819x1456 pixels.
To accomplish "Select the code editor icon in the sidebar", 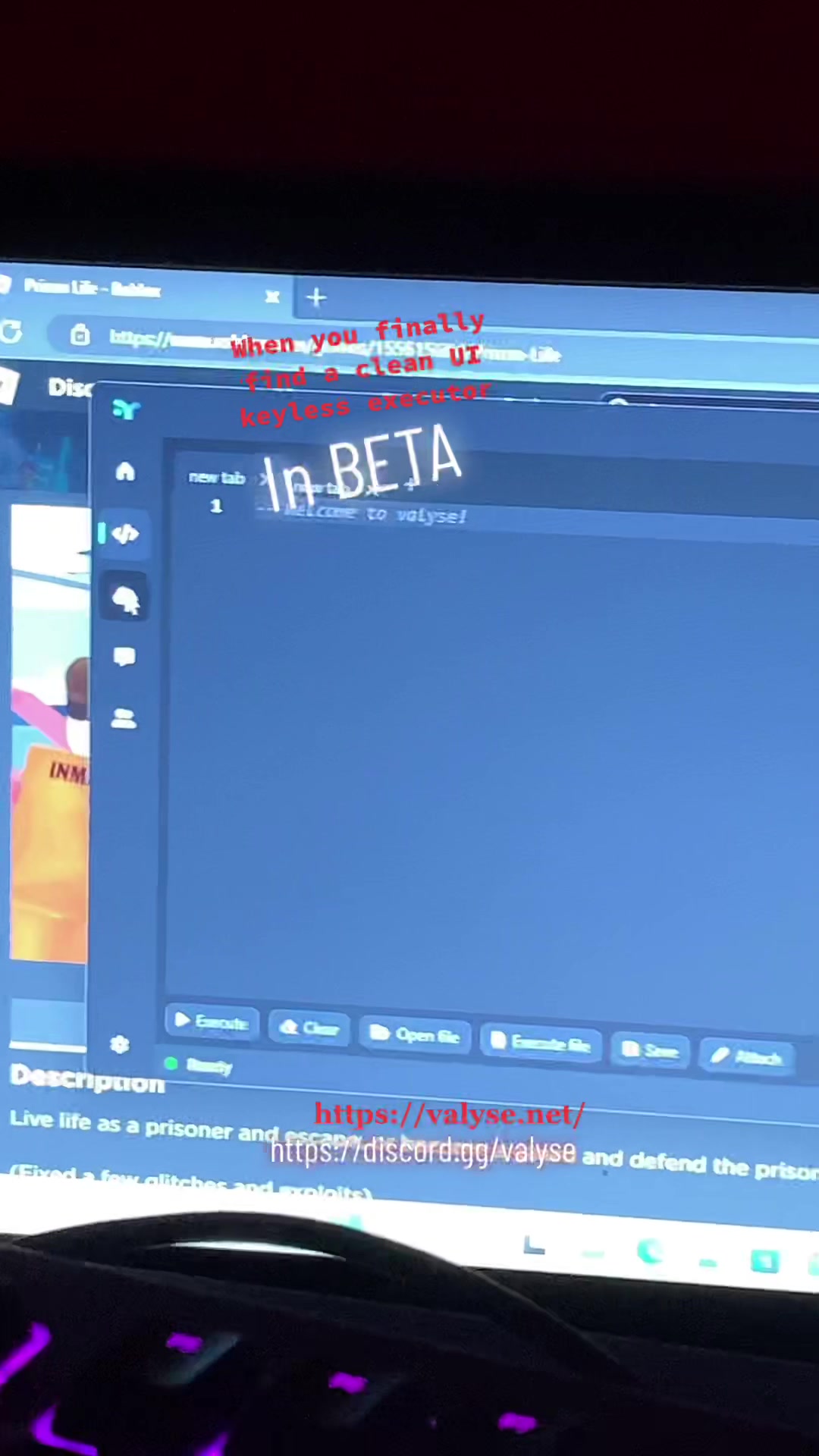I will [125, 534].
